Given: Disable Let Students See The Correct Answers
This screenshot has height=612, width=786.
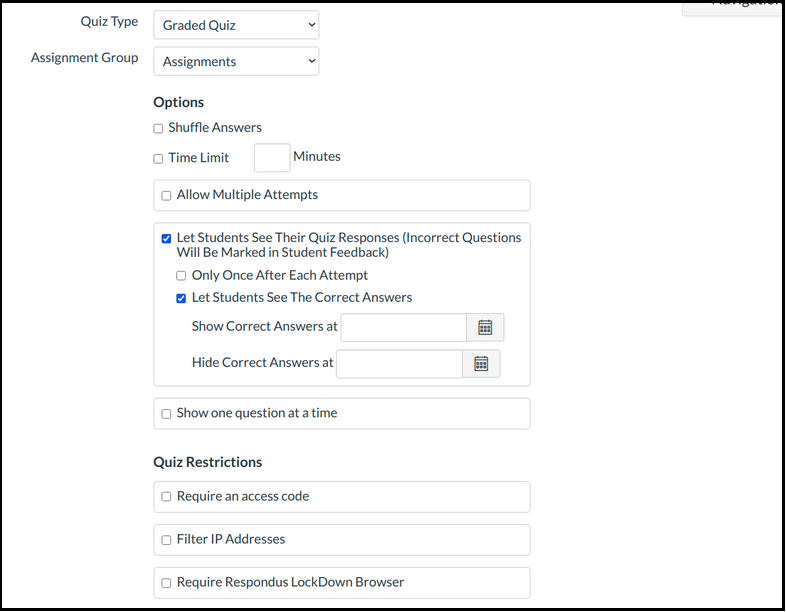Looking at the screenshot, I should pos(181,298).
